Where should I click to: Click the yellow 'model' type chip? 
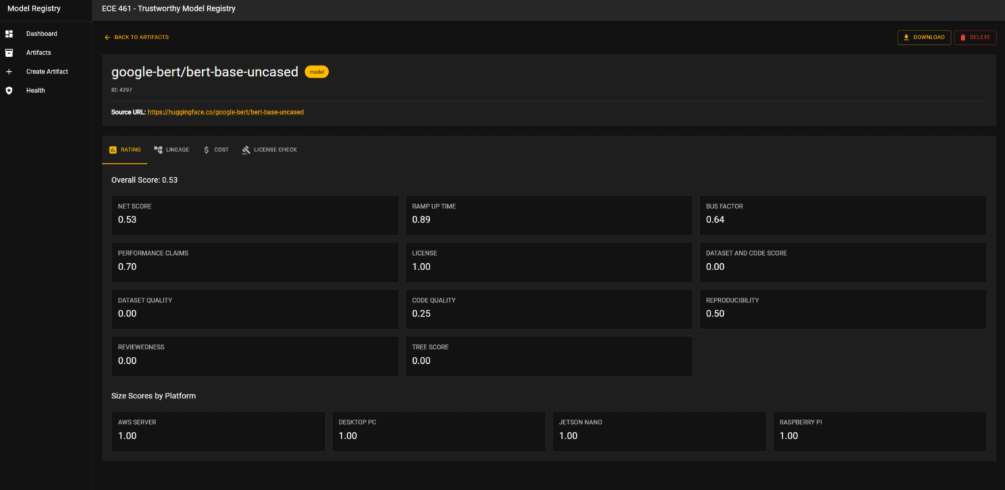click(317, 72)
